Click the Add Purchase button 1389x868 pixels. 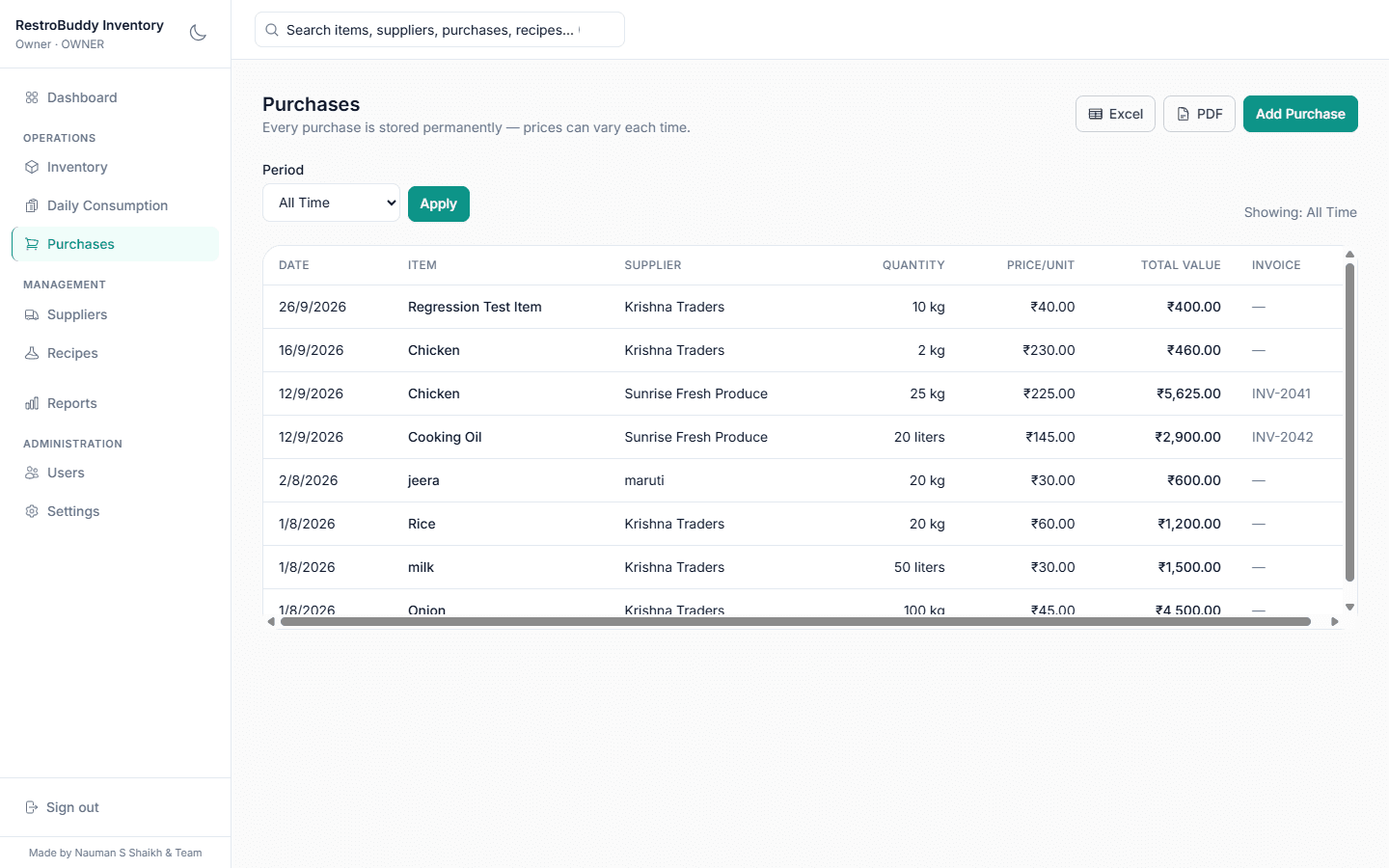click(x=1300, y=114)
